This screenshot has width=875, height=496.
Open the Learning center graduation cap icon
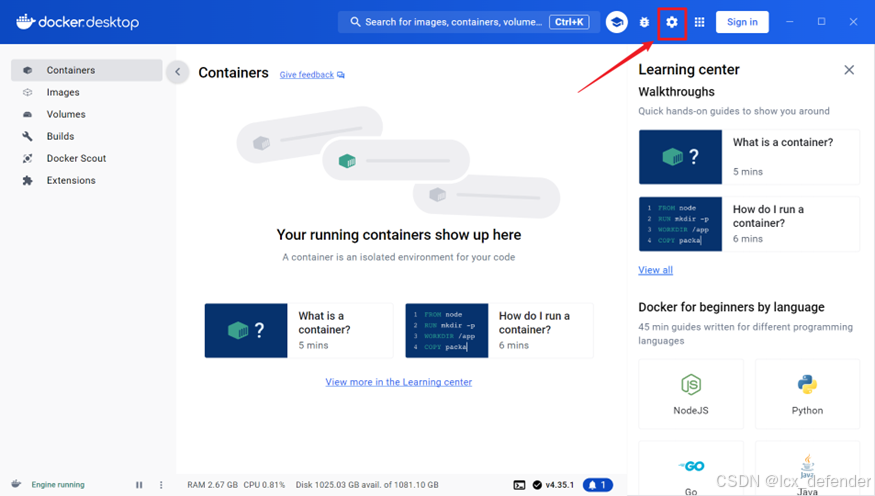(x=617, y=22)
